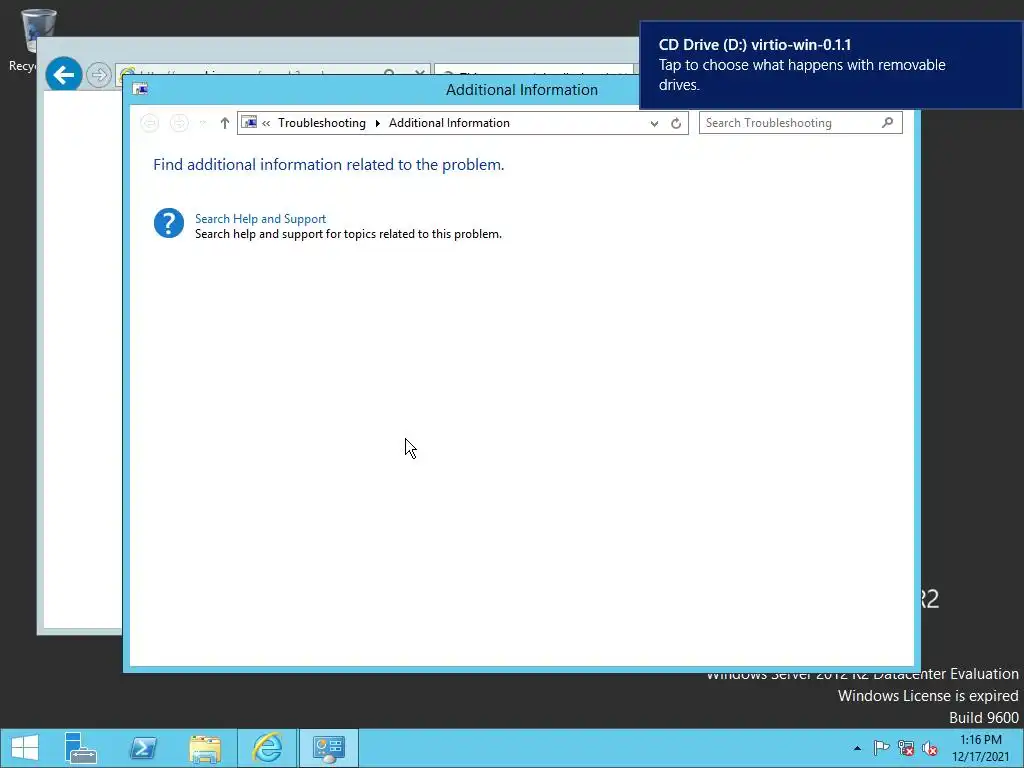Click the blue back arrow in Internet Explorer window

64,74
